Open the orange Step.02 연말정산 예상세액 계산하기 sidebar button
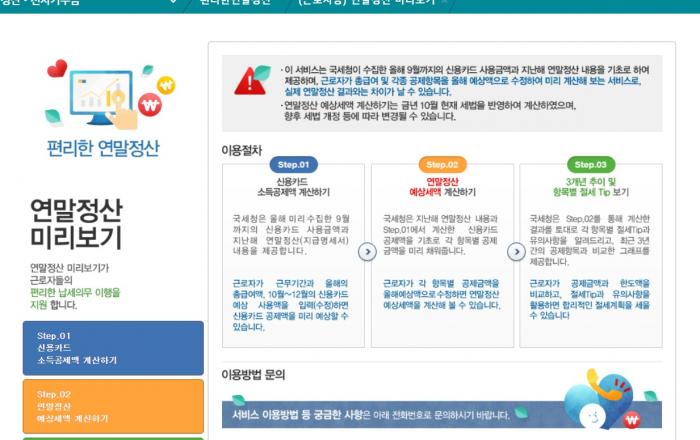 pyautogui.click(x=113, y=406)
